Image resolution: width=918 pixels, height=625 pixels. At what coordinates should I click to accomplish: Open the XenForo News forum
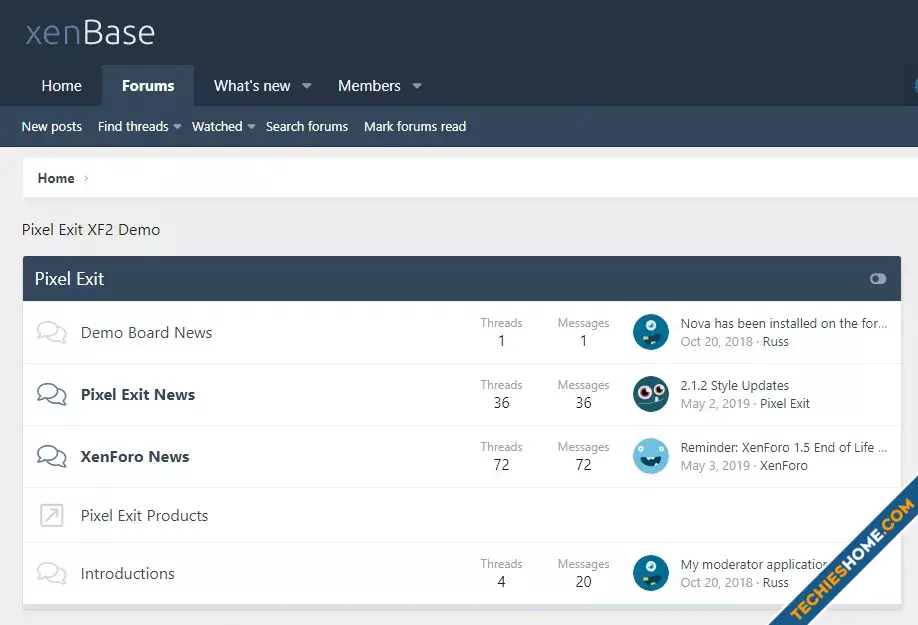tap(135, 456)
